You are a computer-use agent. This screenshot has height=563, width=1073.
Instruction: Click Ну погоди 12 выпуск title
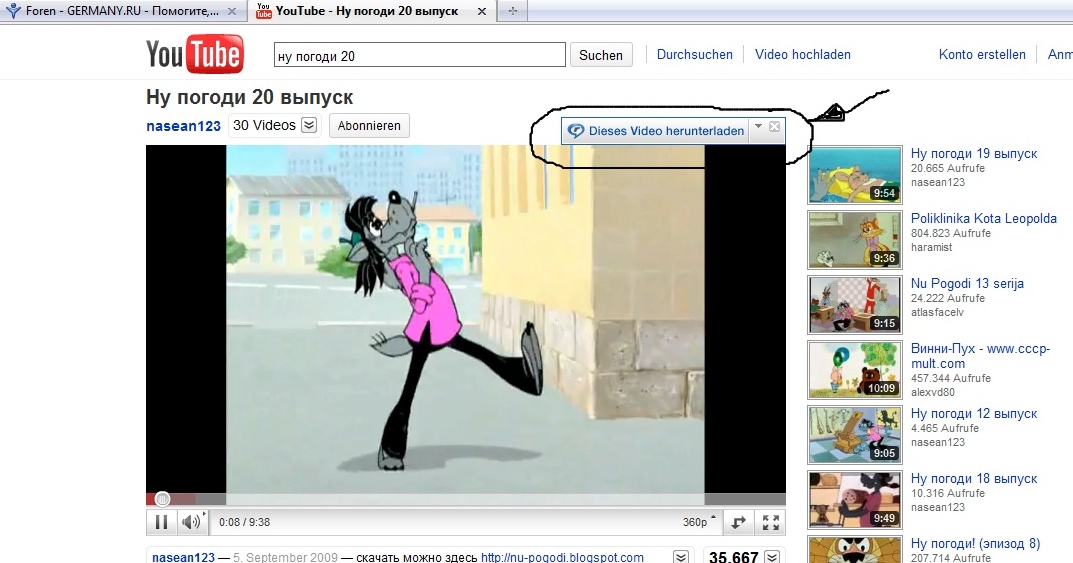click(974, 413)
